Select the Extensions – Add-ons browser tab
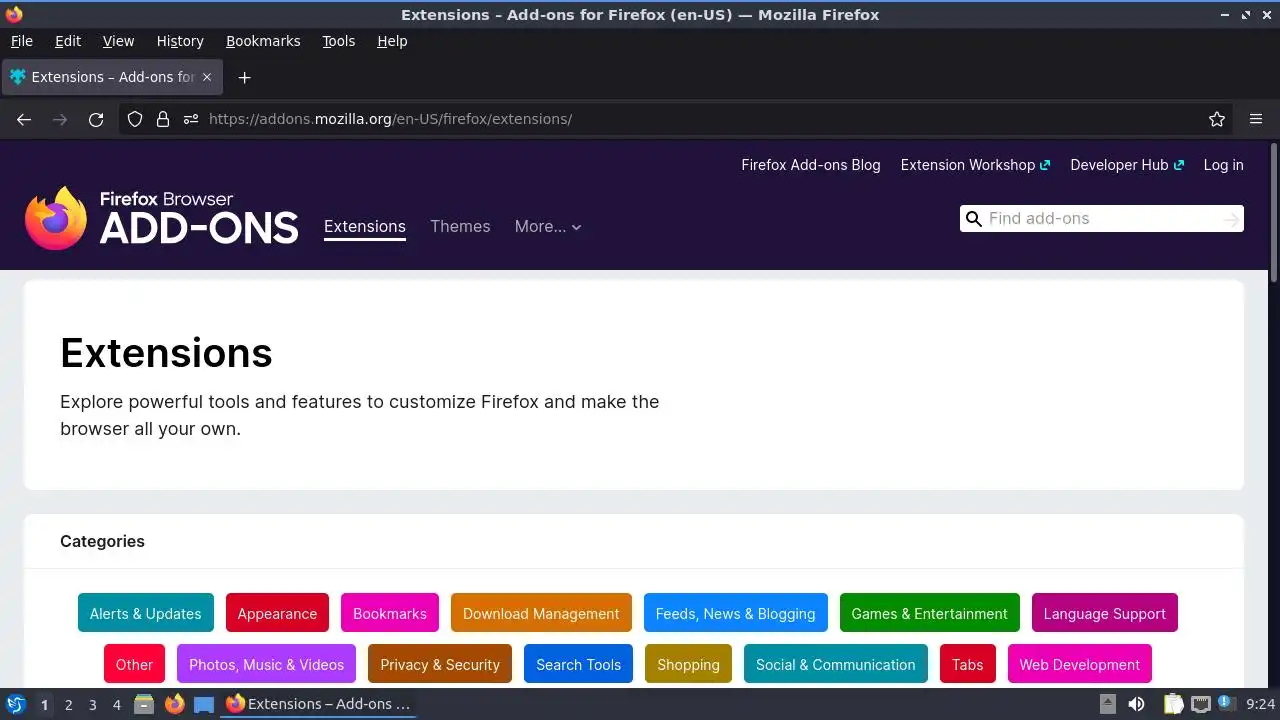The width and height of the screenshot is (1280, 720). pyautogui.click(x=112, y=77)
